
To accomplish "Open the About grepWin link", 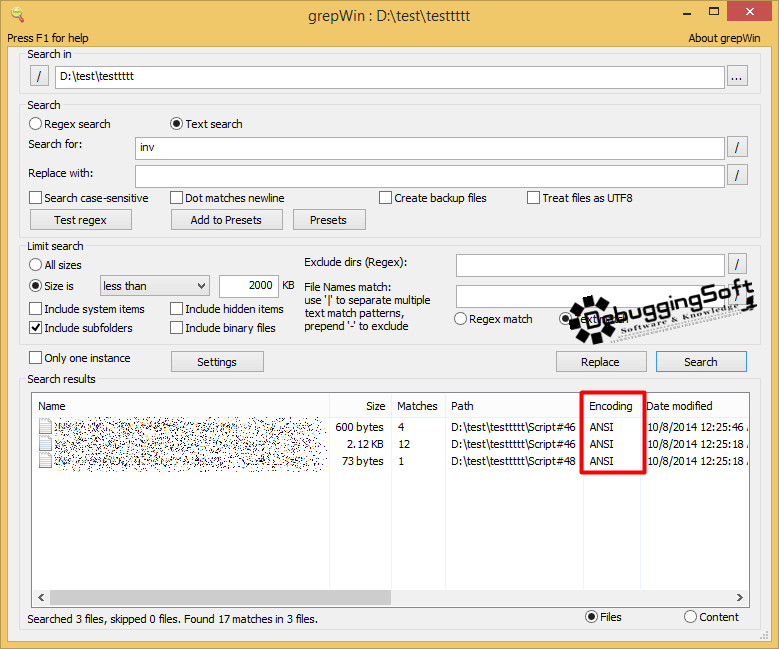I will pos(724,38).
